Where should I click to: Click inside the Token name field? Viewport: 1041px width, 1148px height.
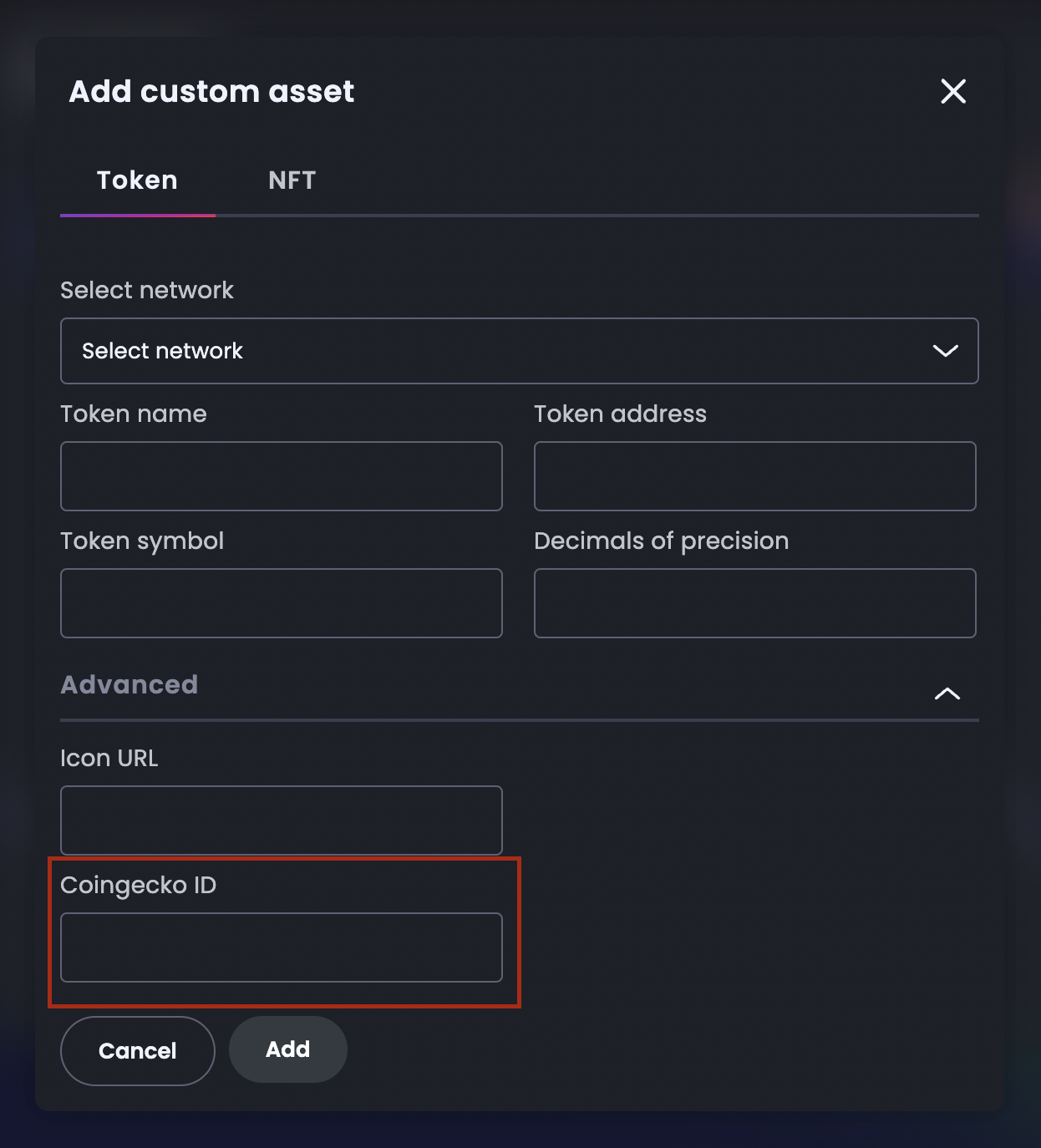(281, 475)
